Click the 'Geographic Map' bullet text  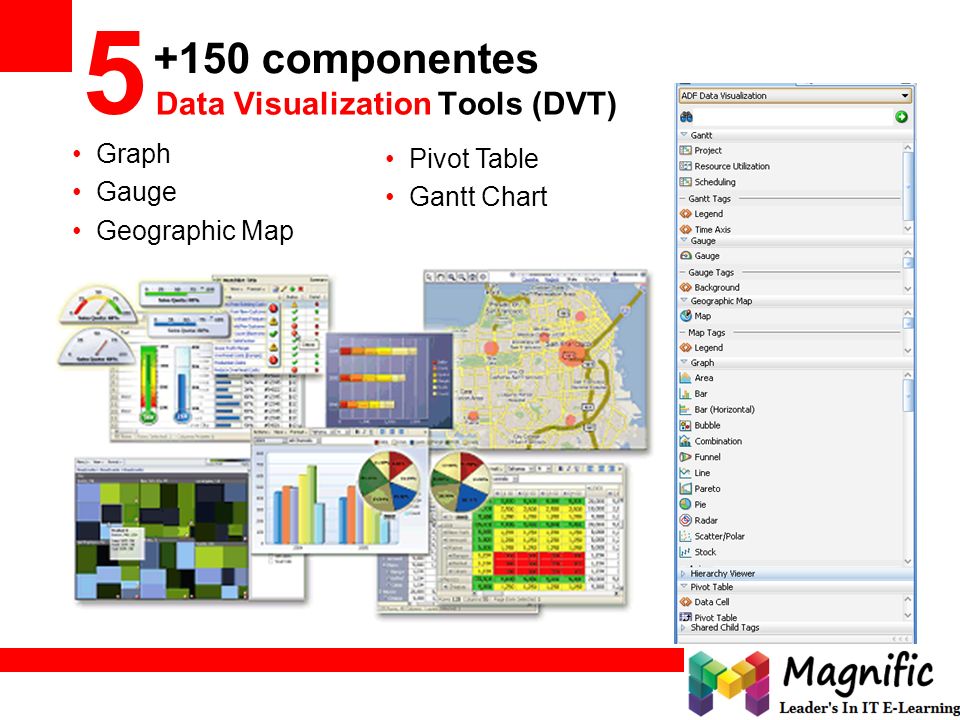pos(195,231)
